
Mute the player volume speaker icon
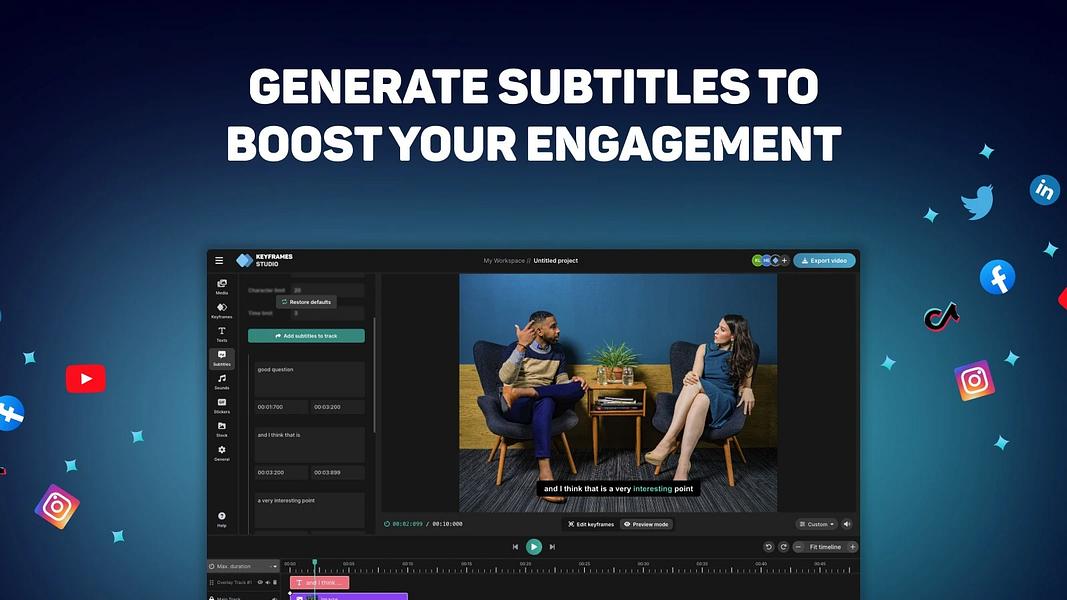[x=847, y=524]
